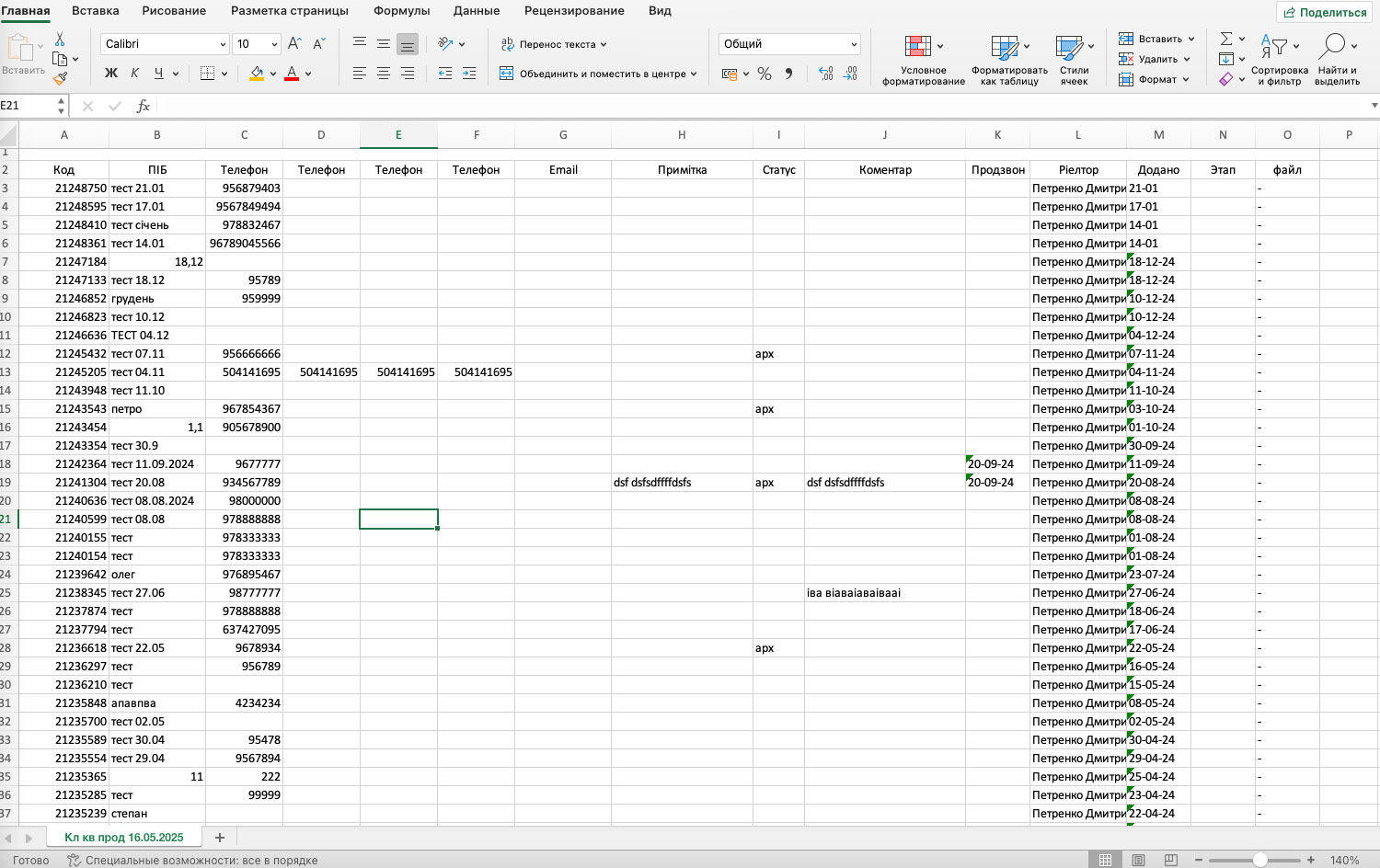Select the Format Painter brush icon
Screen dimensions: 1380x868
point(60,79)
